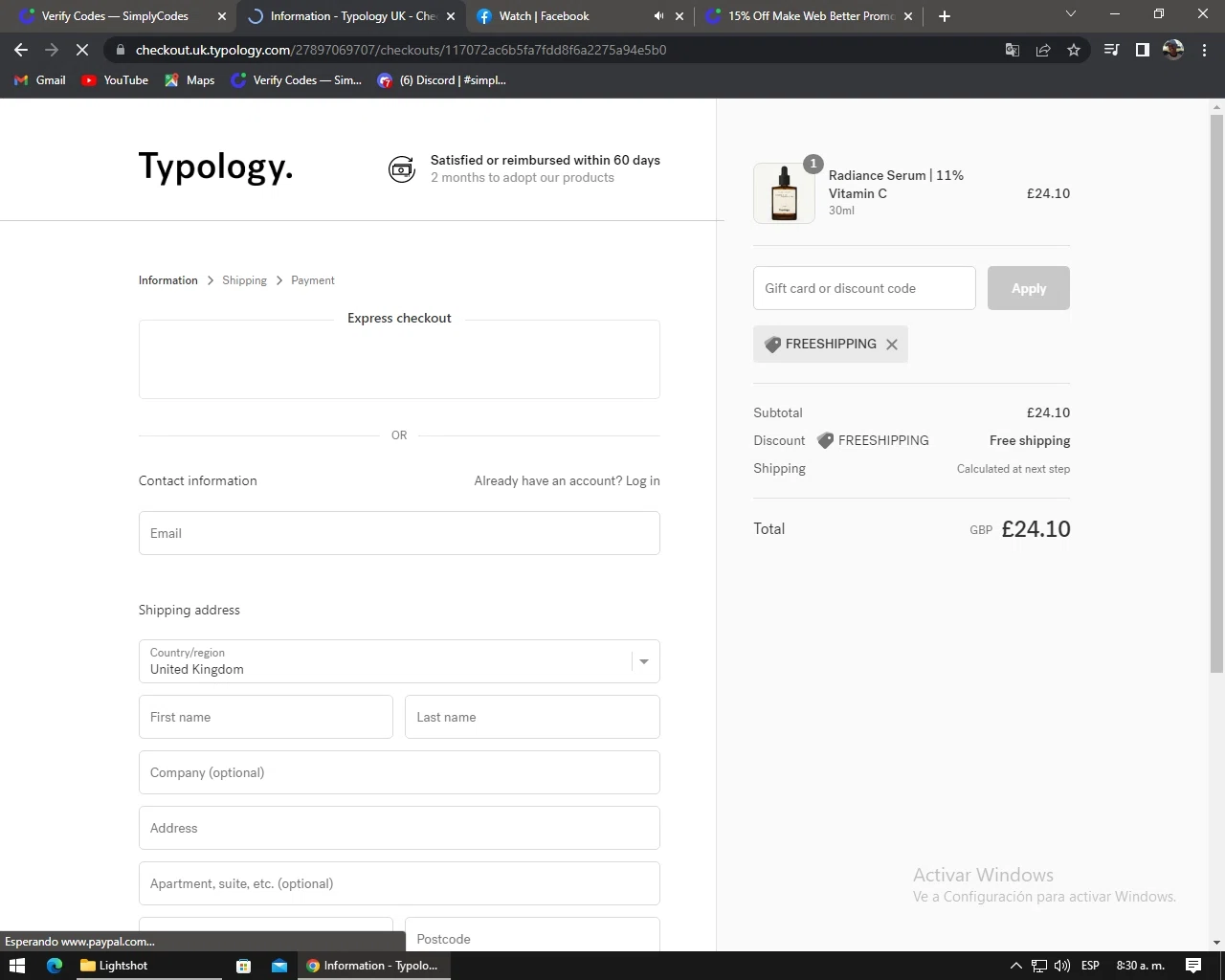Open Microsoft Store taskbar icon
1225x980 pixels.
243,966
